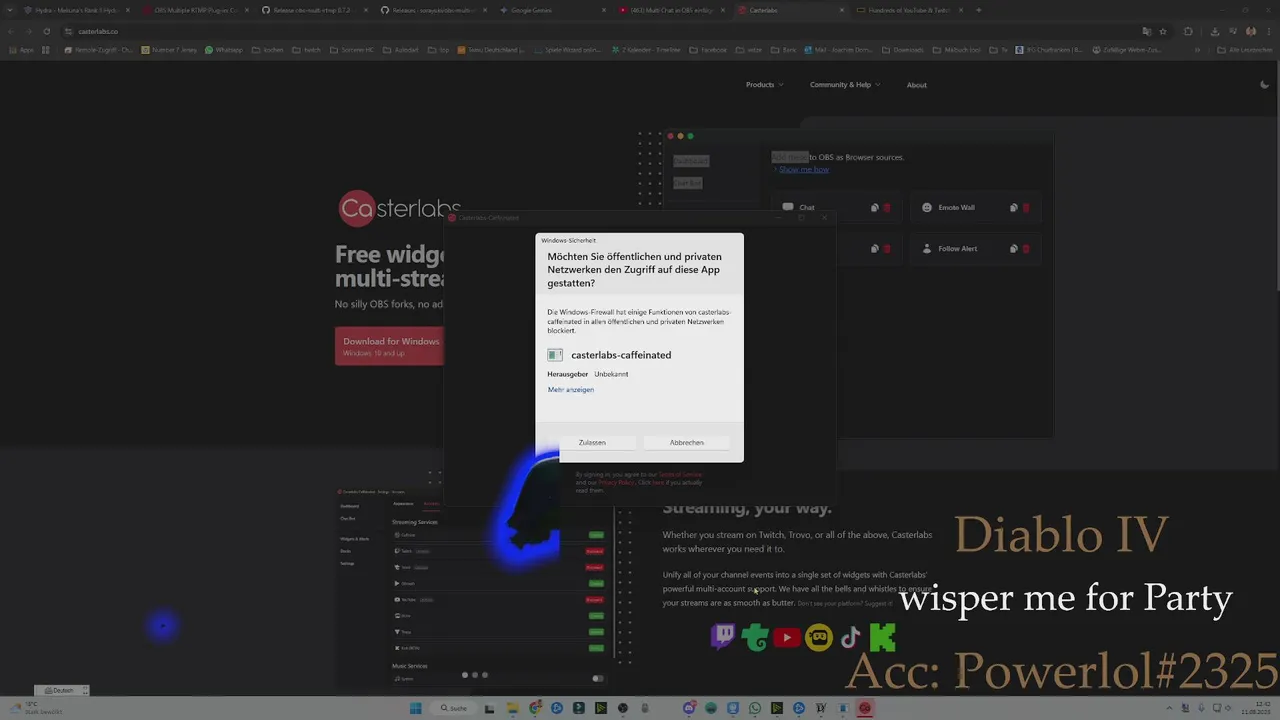Open the About page link

[917, 85]
